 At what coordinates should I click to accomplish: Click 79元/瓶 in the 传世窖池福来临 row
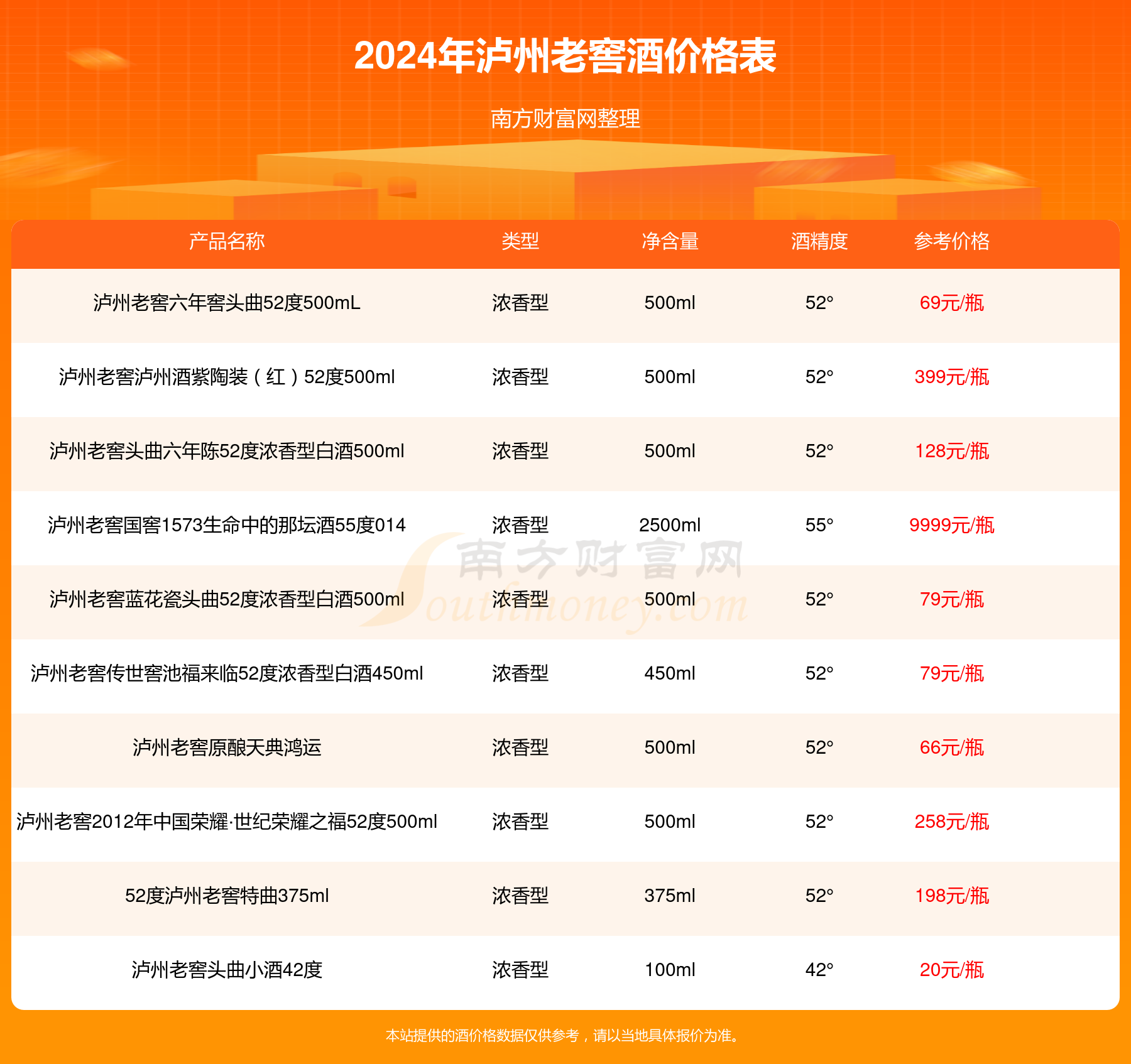952,673
